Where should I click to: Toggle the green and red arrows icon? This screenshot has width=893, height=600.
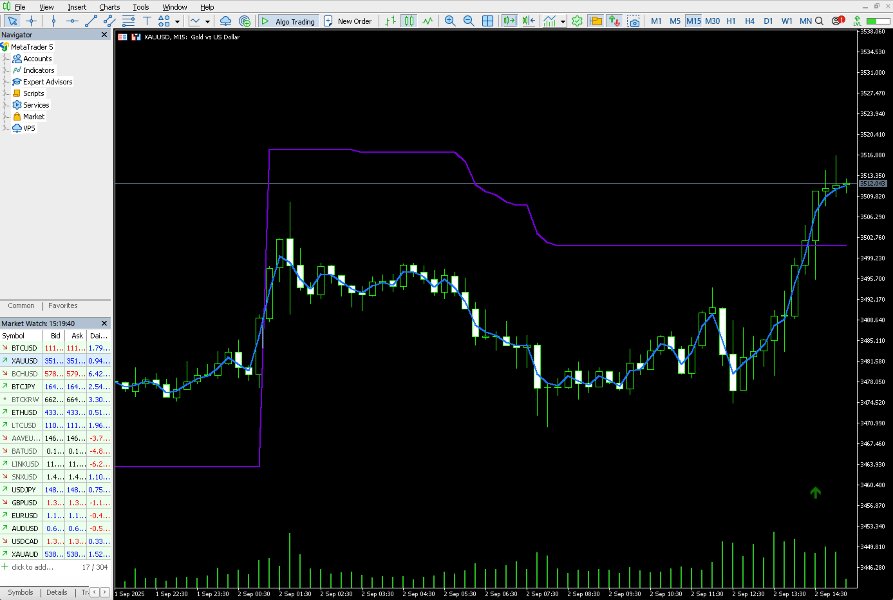614,21
